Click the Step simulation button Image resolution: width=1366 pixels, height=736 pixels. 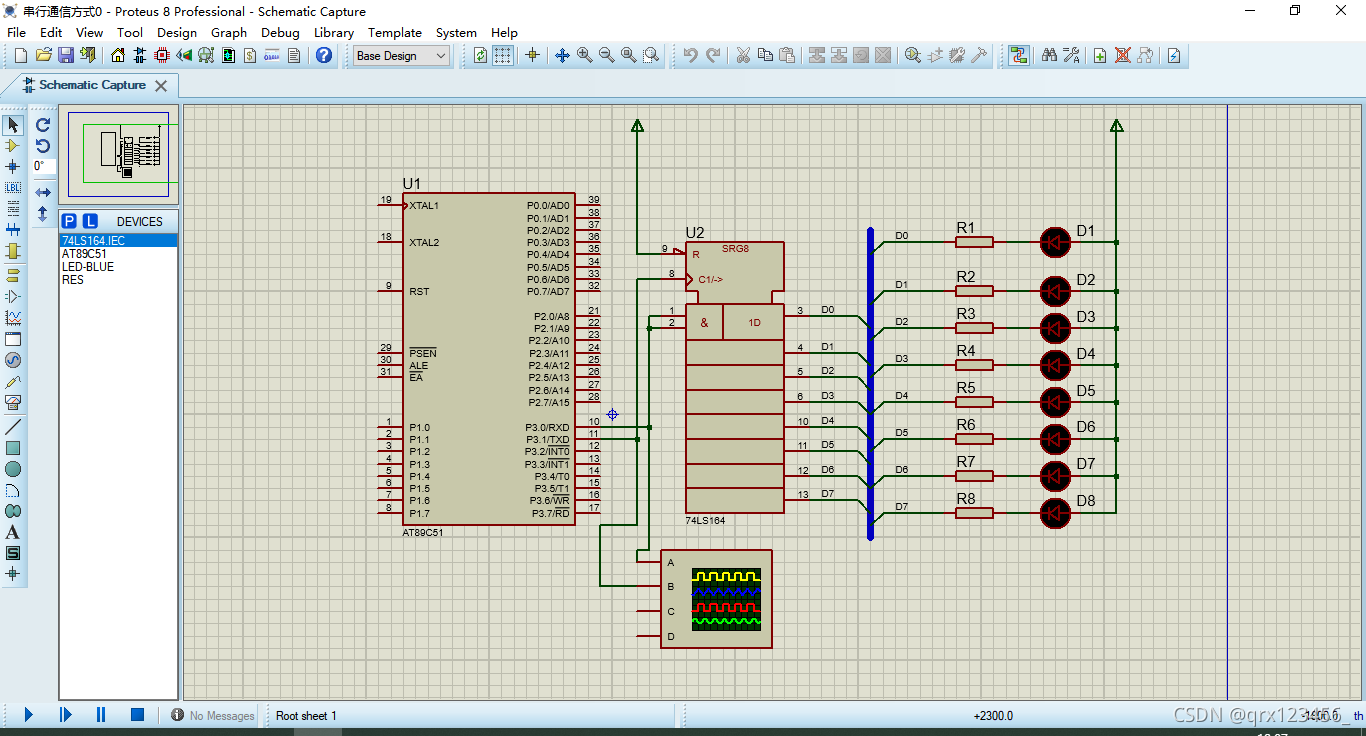[65, 715]
